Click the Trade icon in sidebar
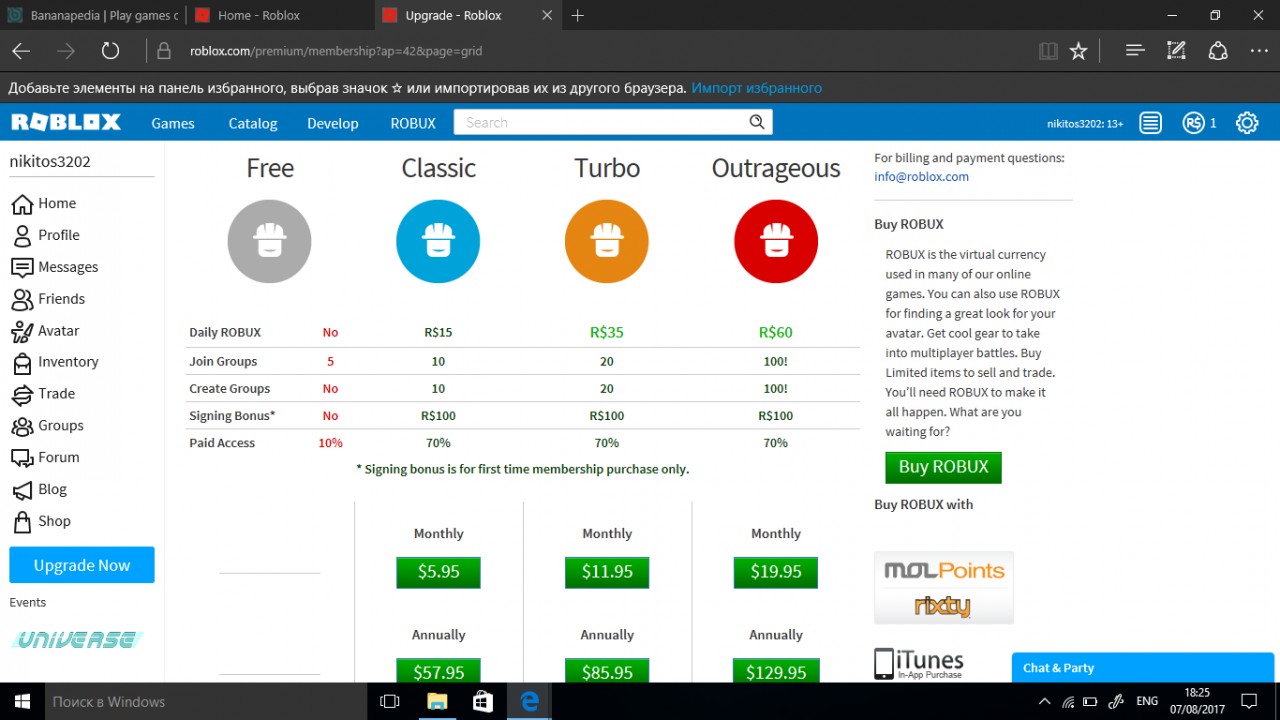This screenshot has width=1280, height=720. coord(22,394)
